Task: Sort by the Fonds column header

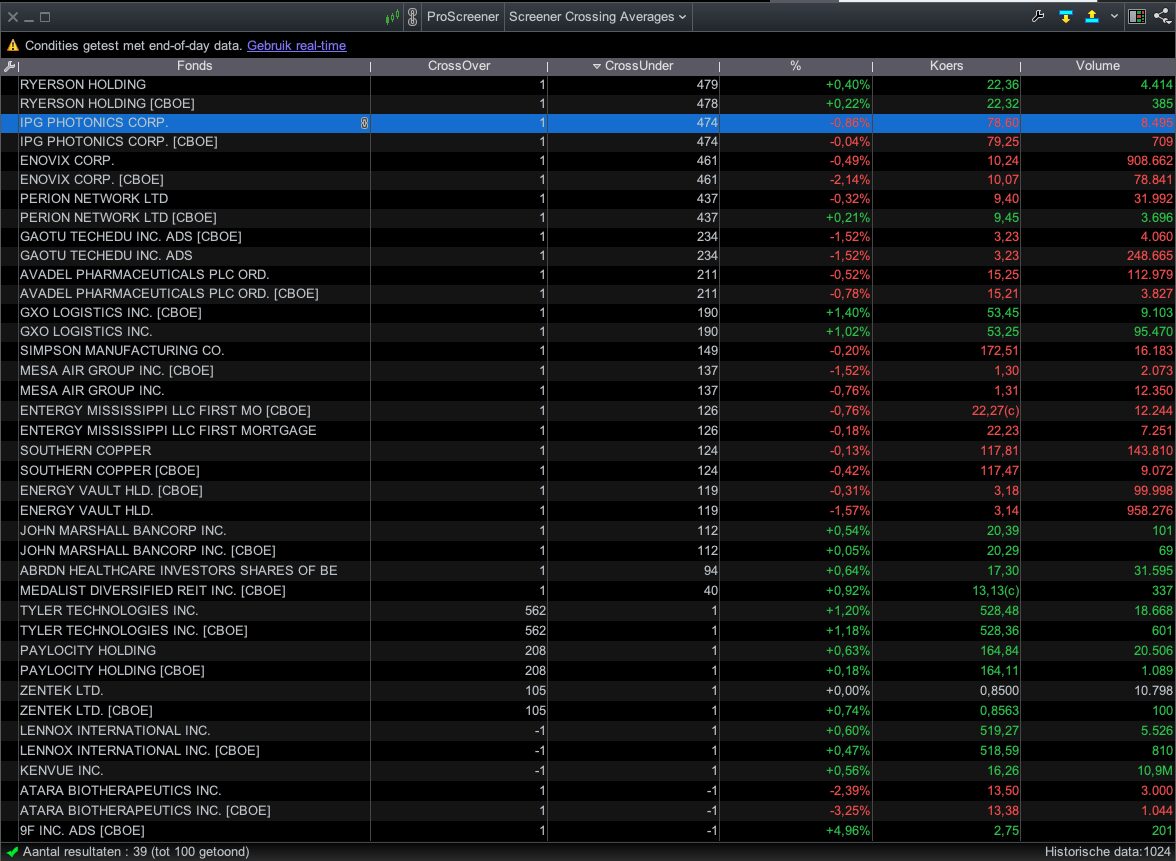Action: (194, 66)
